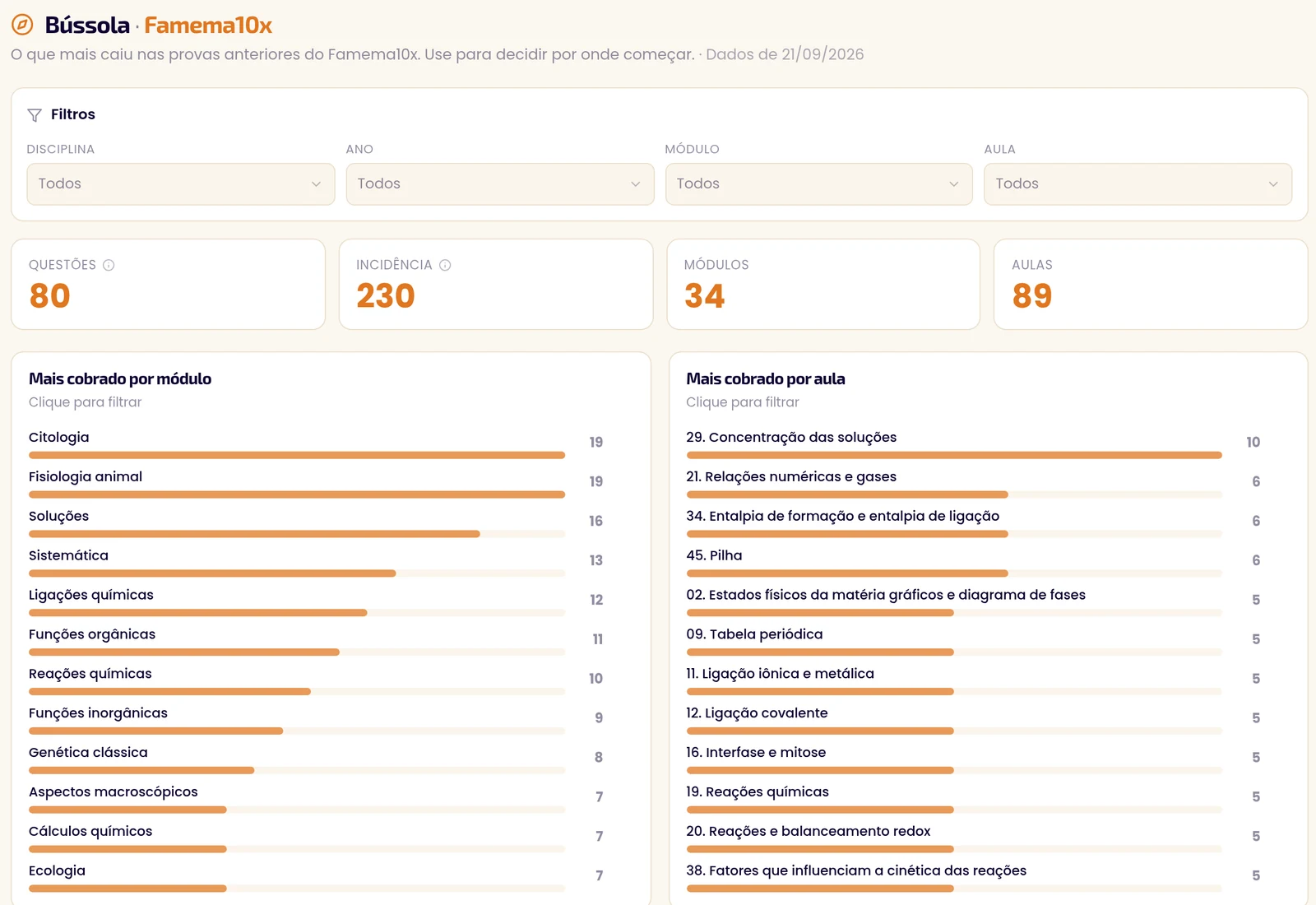Click the 'Mais cobrado por aula' heading
Viewport: 1316px width, 905px height.
pos(766,379)
